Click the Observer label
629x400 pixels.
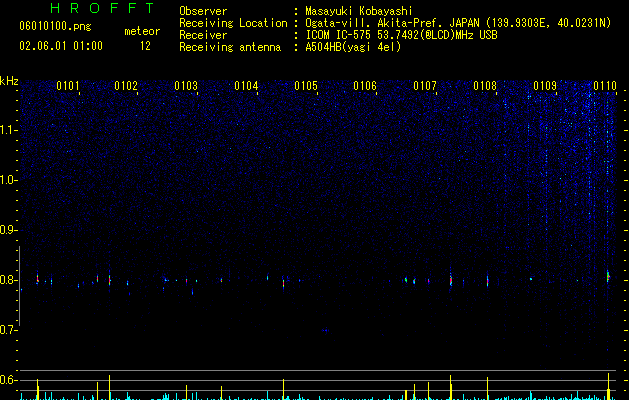(x=203, y=11)
